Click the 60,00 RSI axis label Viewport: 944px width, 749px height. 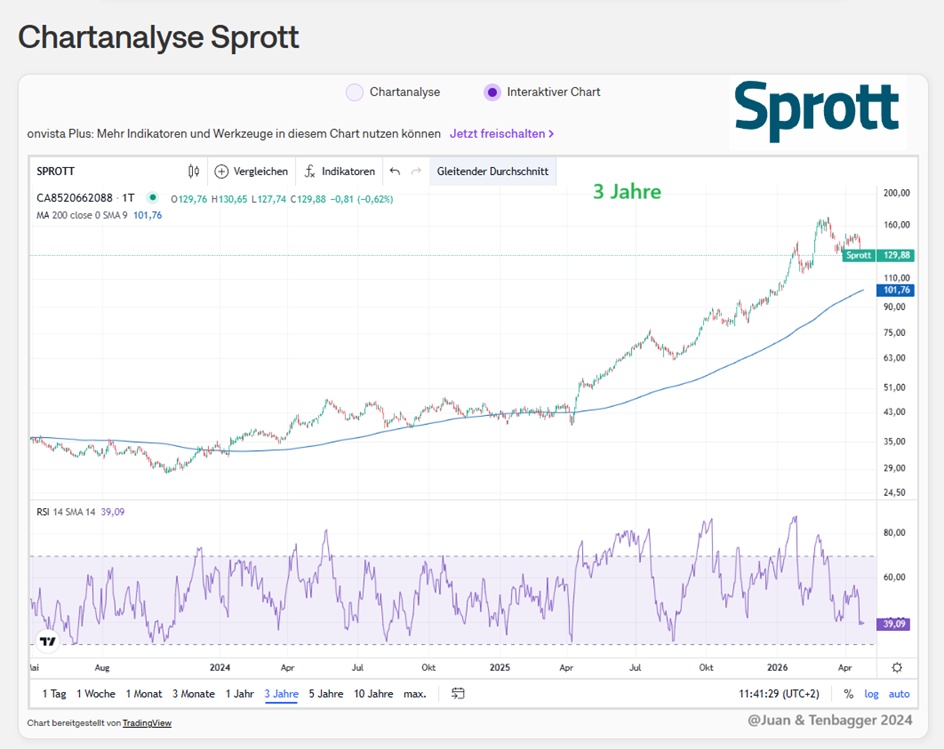coord(895,577)
